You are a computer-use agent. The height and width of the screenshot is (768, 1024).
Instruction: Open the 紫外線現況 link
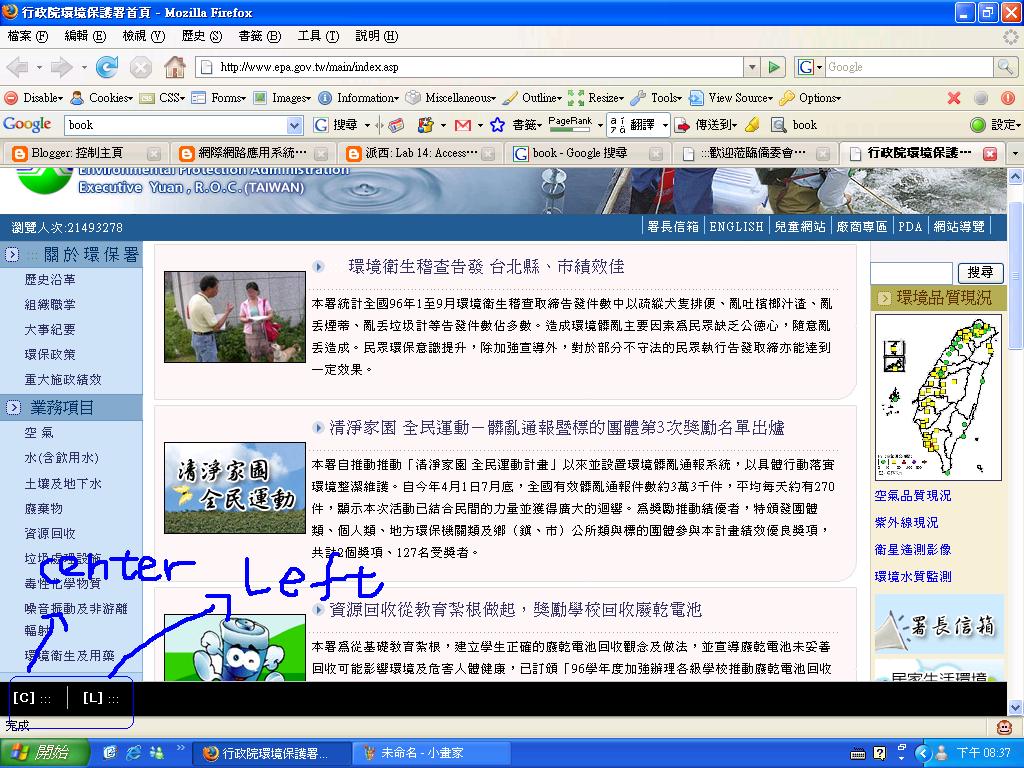pos(906,522)
